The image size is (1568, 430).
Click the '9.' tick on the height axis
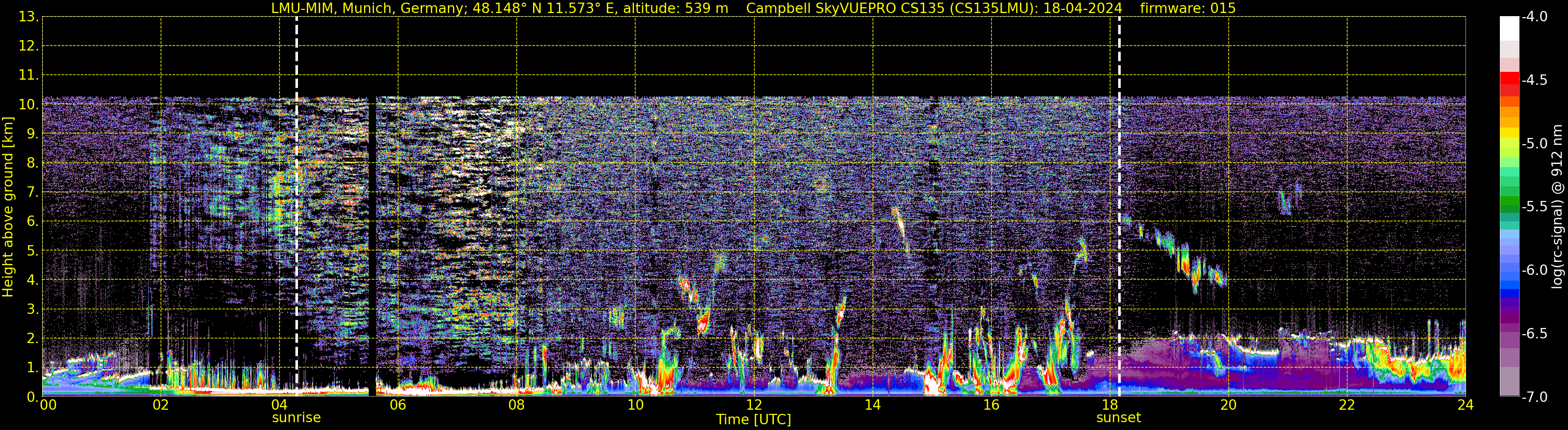pos(32,133)
